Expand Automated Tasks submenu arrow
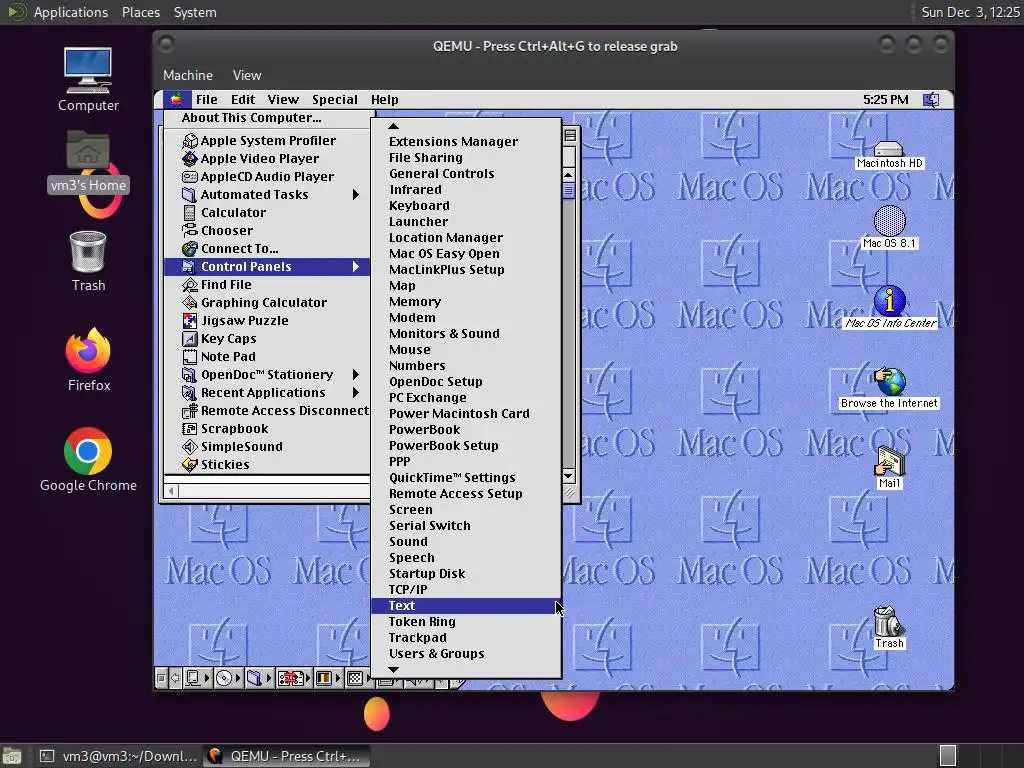 coord(356,195)
